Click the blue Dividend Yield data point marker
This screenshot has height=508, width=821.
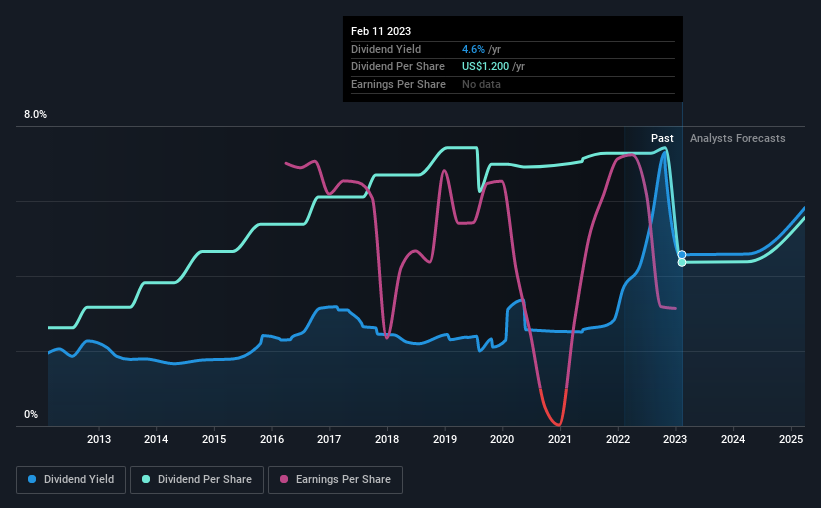682,255
